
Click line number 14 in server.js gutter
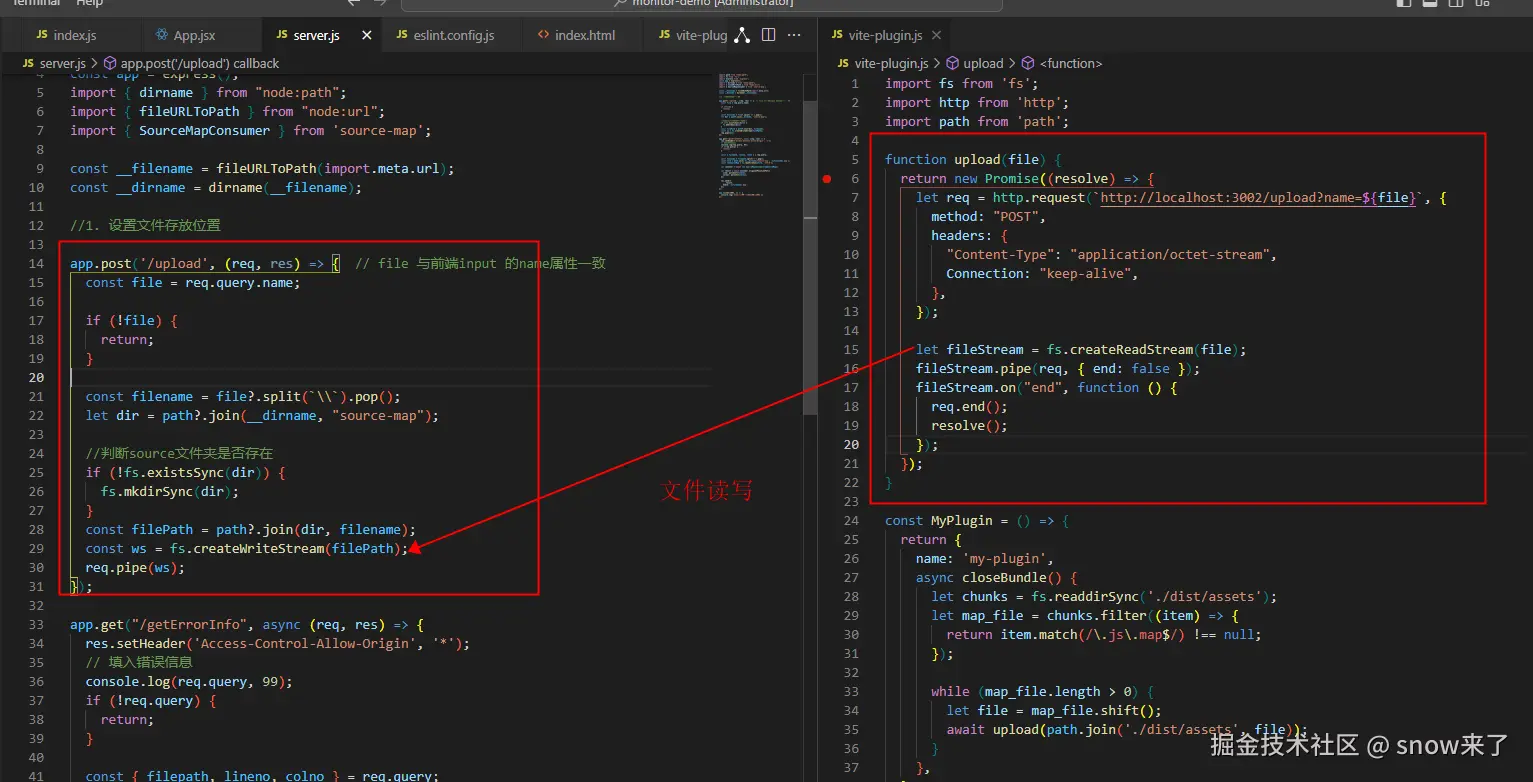click(x=37, y=264)
